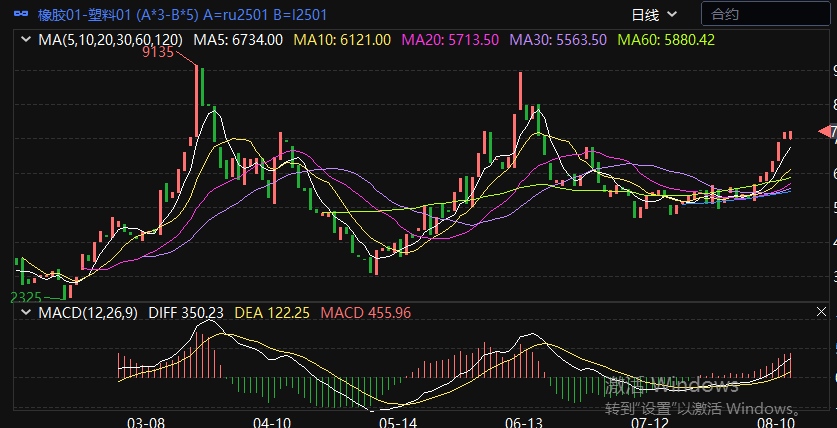Open the 日线 period dropdown
This screenshot has width=837, height=428.
pyautogui.click(x=654, y=15)
